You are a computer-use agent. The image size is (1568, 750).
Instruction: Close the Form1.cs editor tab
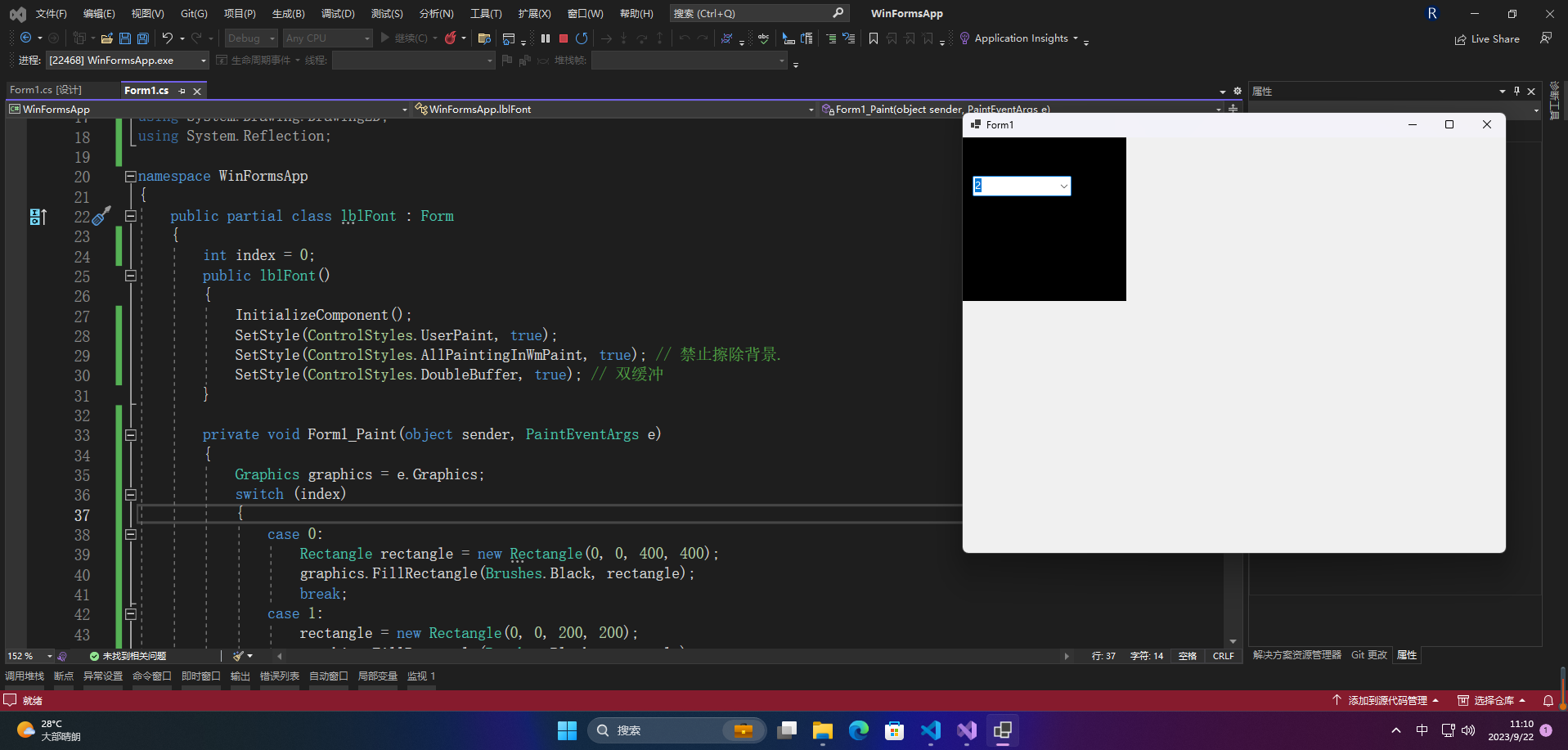coord(197,92)
